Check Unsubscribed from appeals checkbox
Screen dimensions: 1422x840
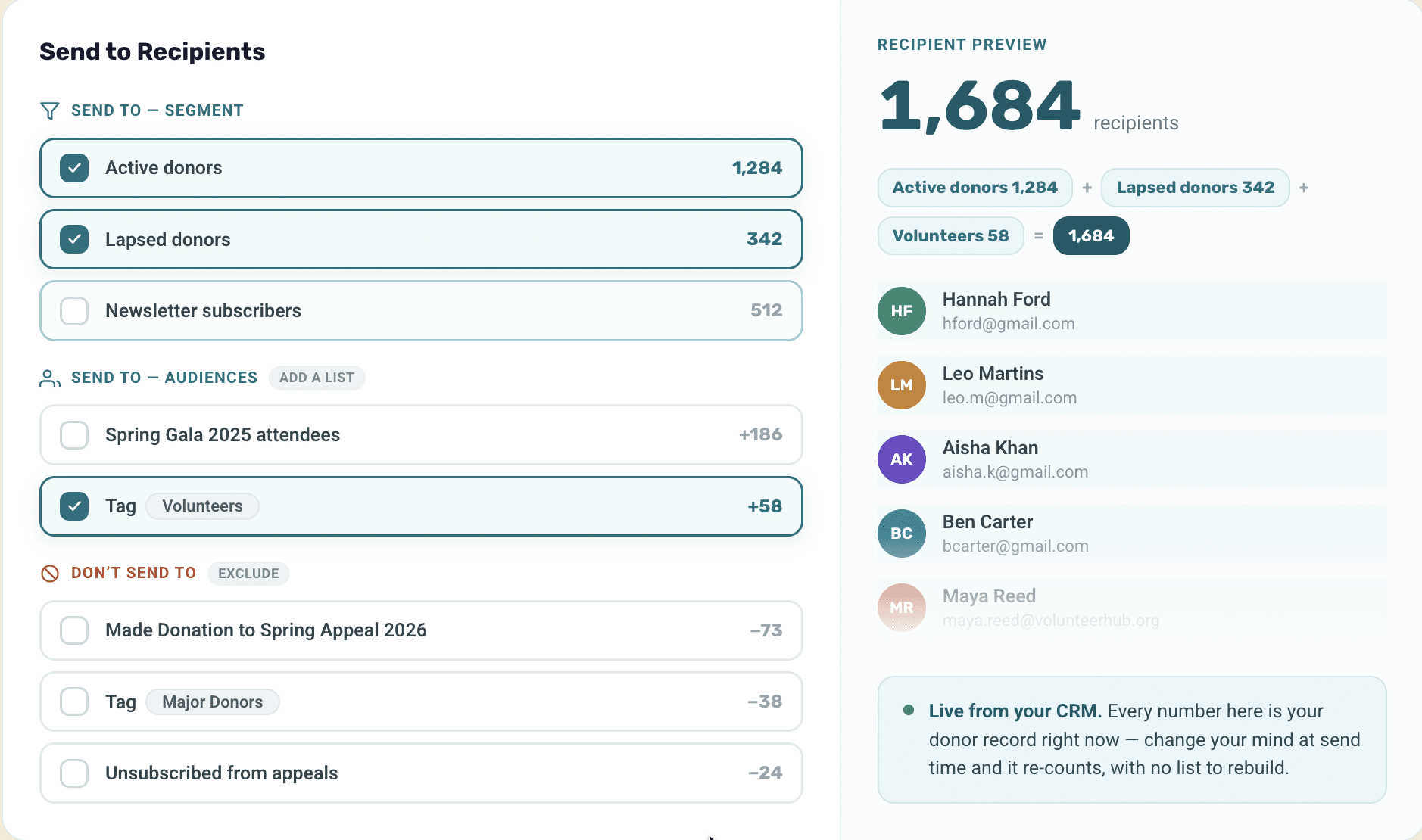74,773
